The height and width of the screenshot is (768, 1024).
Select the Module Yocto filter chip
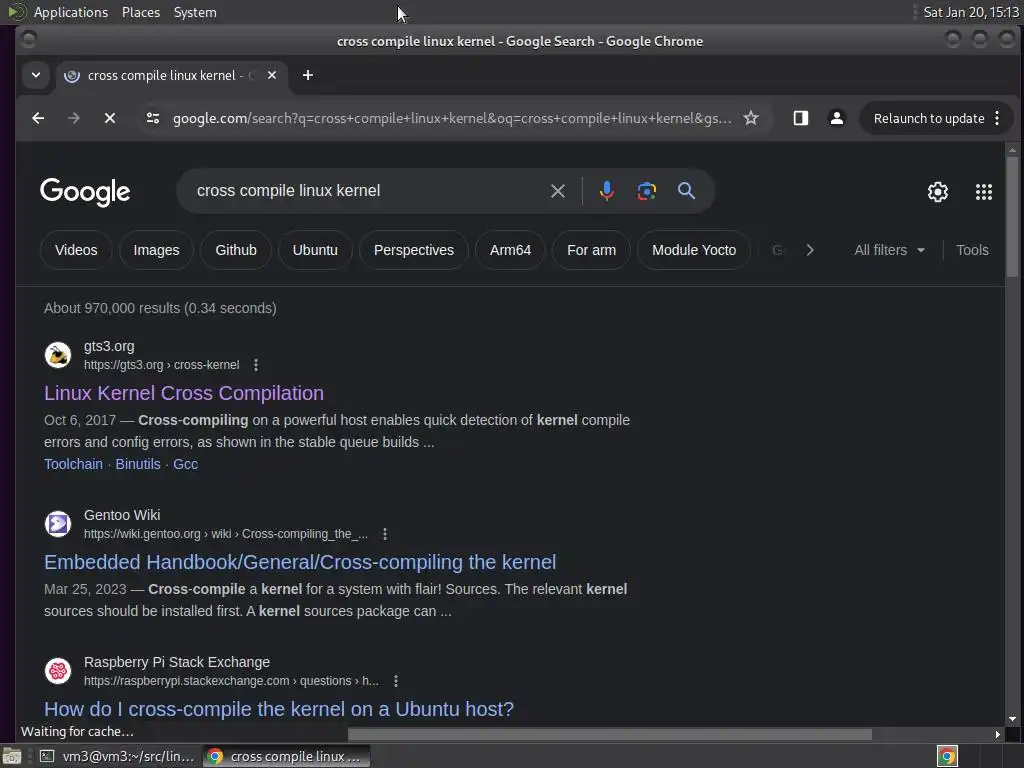(x=694, y=250)
